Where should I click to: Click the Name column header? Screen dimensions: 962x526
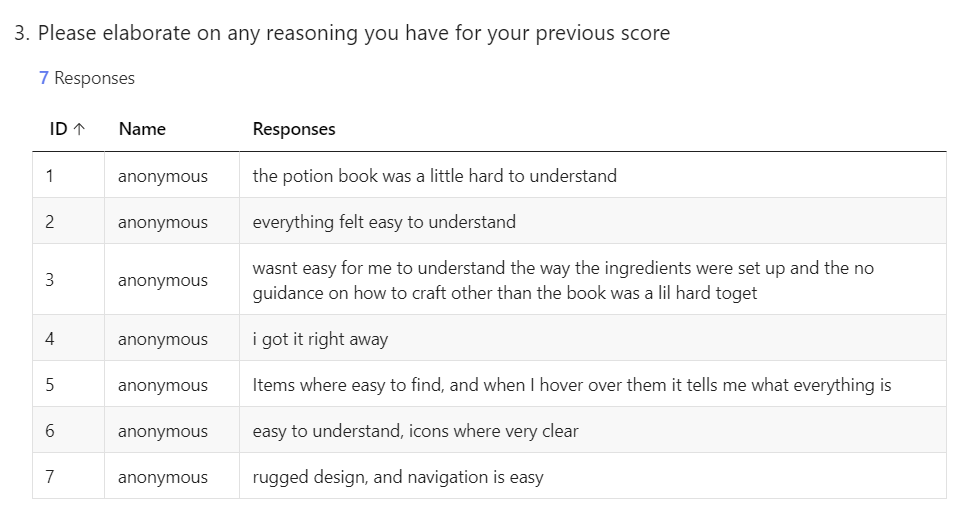141,129
